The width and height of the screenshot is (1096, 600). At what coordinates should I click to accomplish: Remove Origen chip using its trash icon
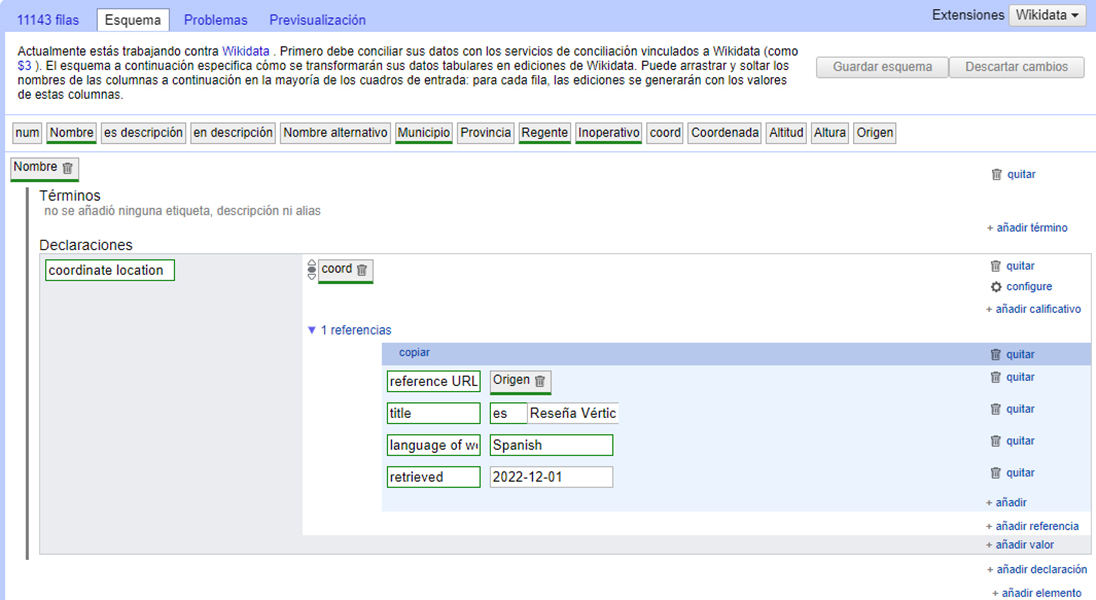point(540,381)
